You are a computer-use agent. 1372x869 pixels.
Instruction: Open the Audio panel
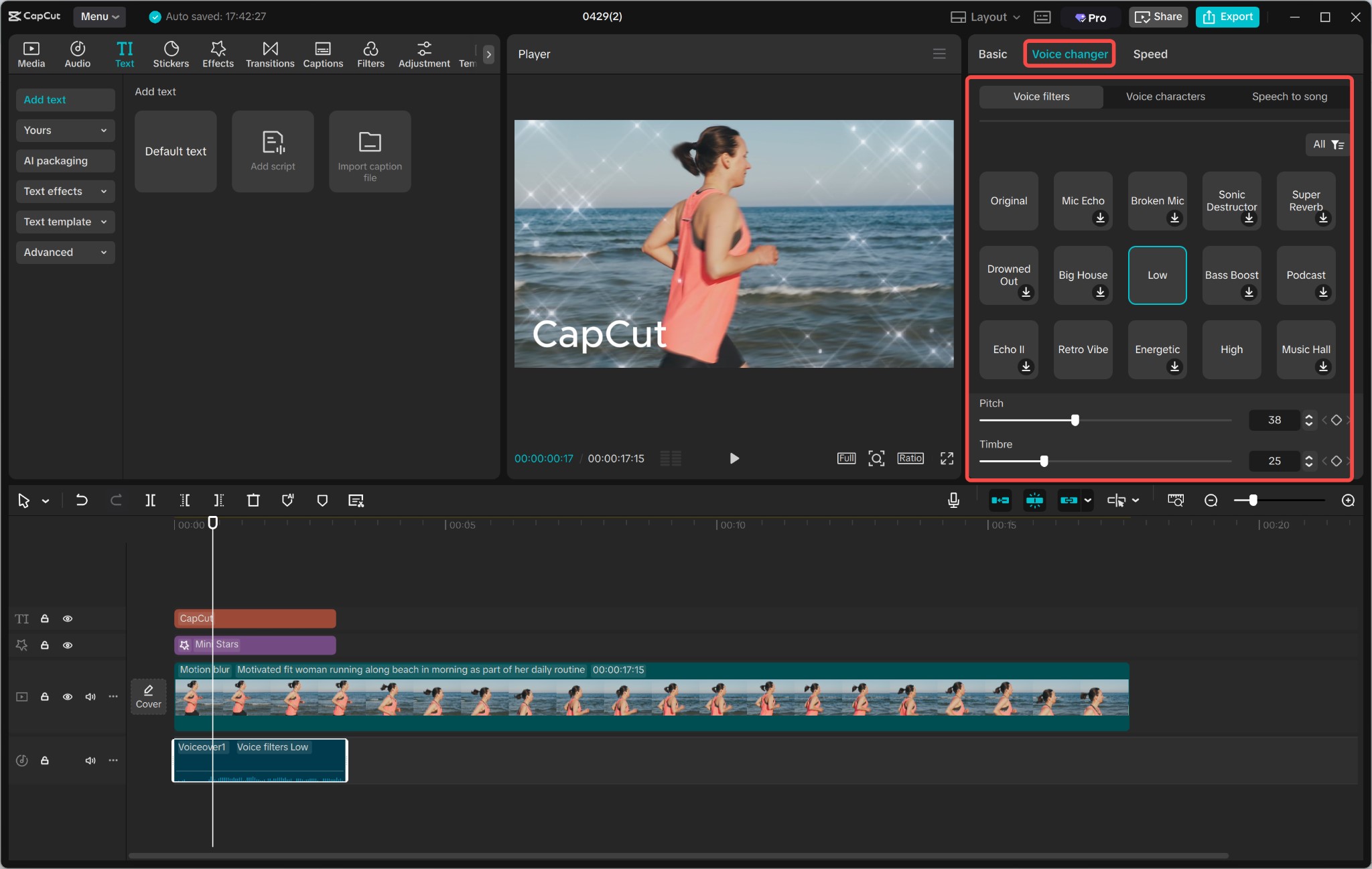pos(77,54)
